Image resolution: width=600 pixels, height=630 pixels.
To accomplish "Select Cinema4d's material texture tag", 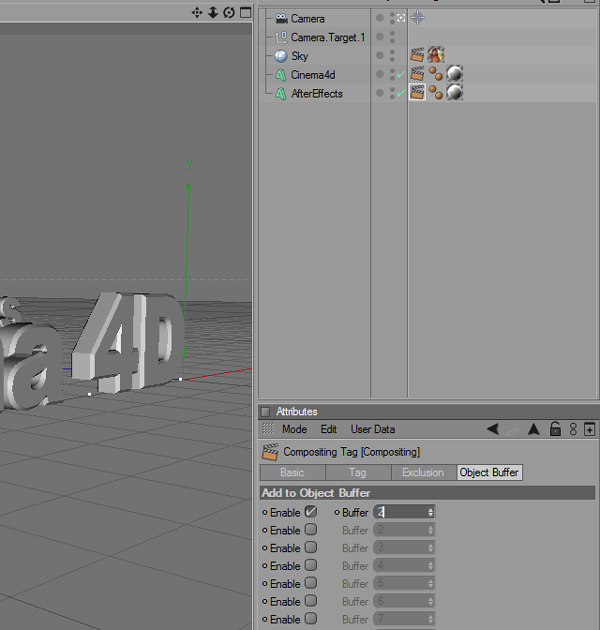I will pyautogui.click(x=455, y=74).
